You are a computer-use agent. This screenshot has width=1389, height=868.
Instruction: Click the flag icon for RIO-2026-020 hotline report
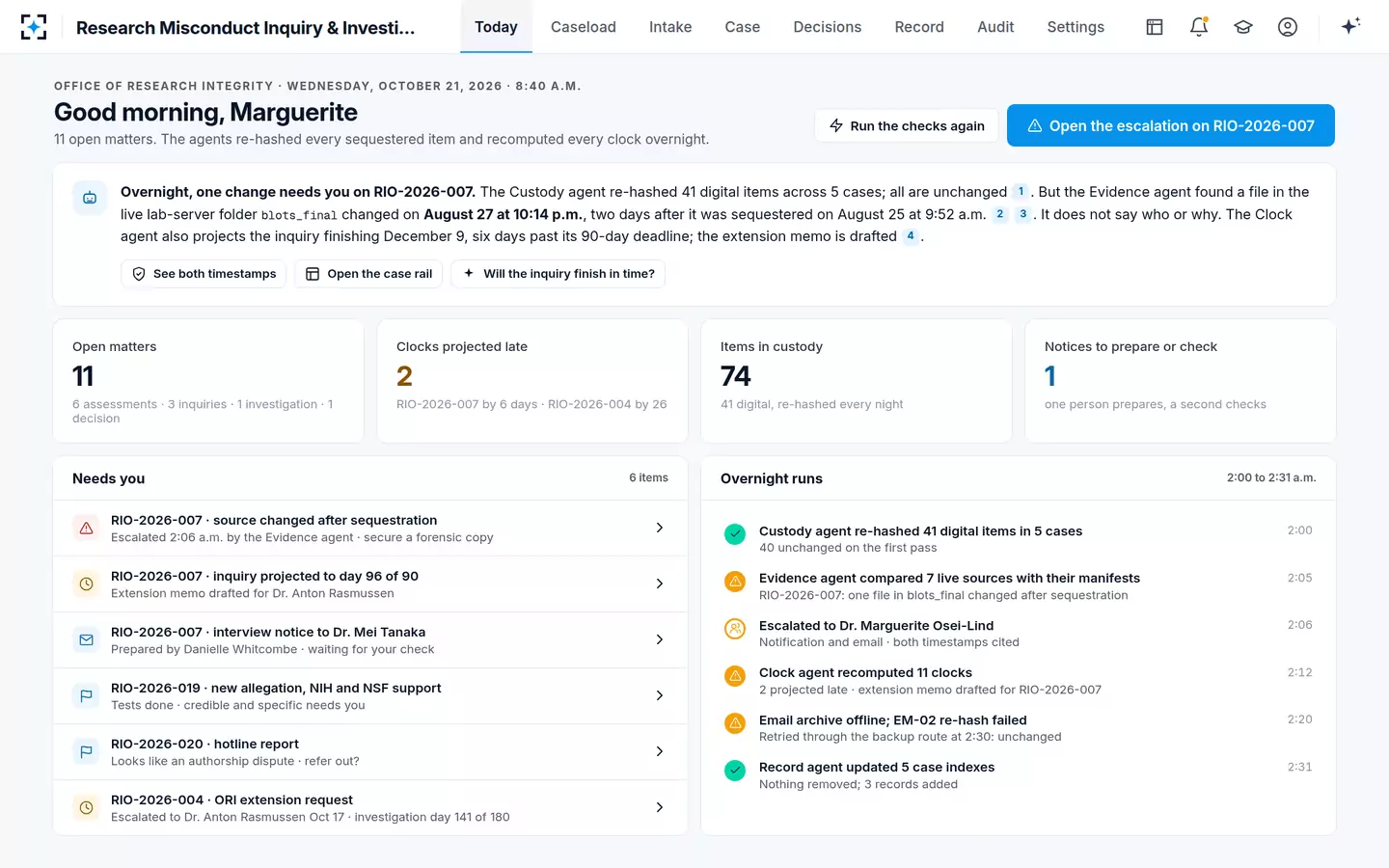point(87,752)
